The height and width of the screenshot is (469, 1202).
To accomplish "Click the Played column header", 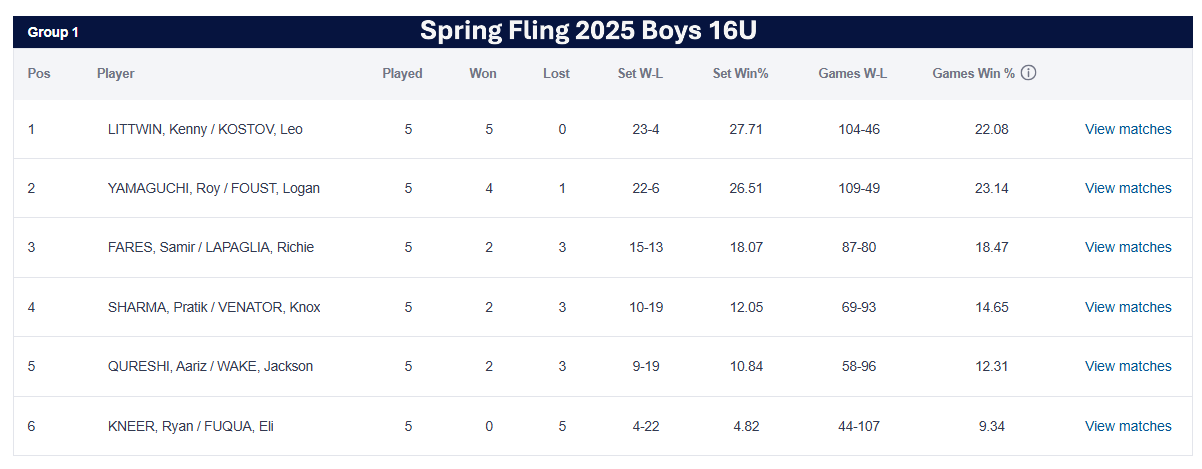I will 402,73.
